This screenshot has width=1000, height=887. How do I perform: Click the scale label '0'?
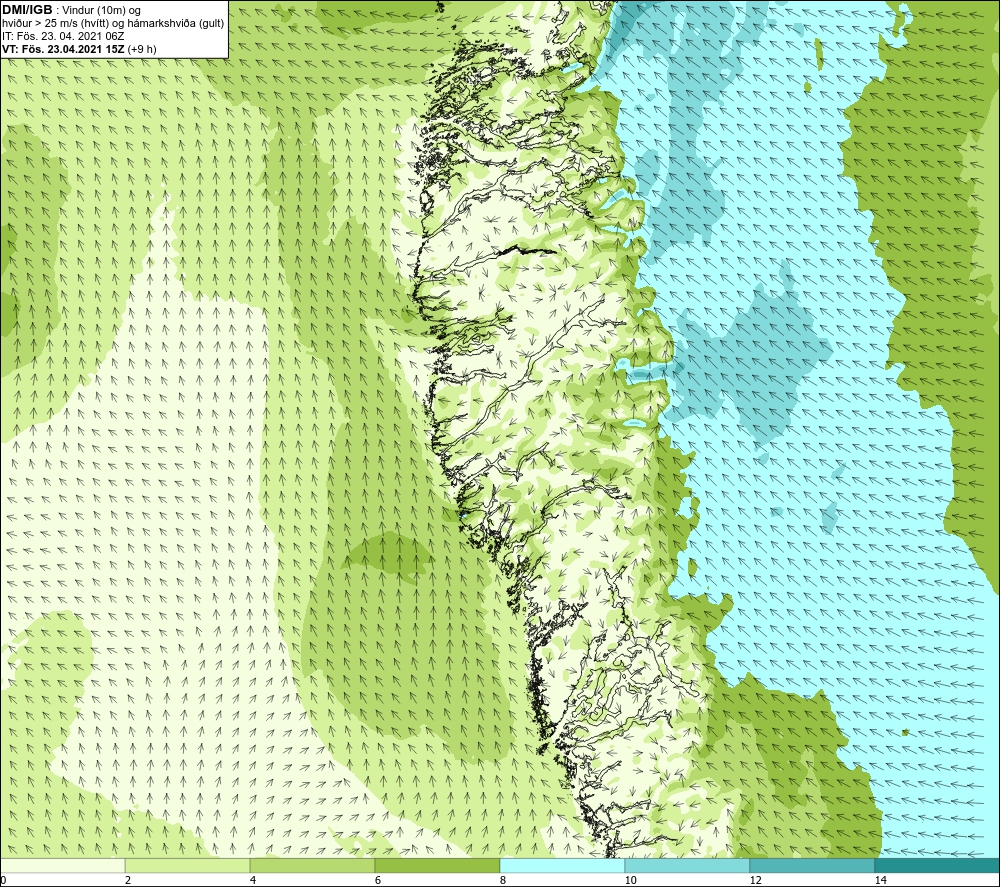(3, 881)
